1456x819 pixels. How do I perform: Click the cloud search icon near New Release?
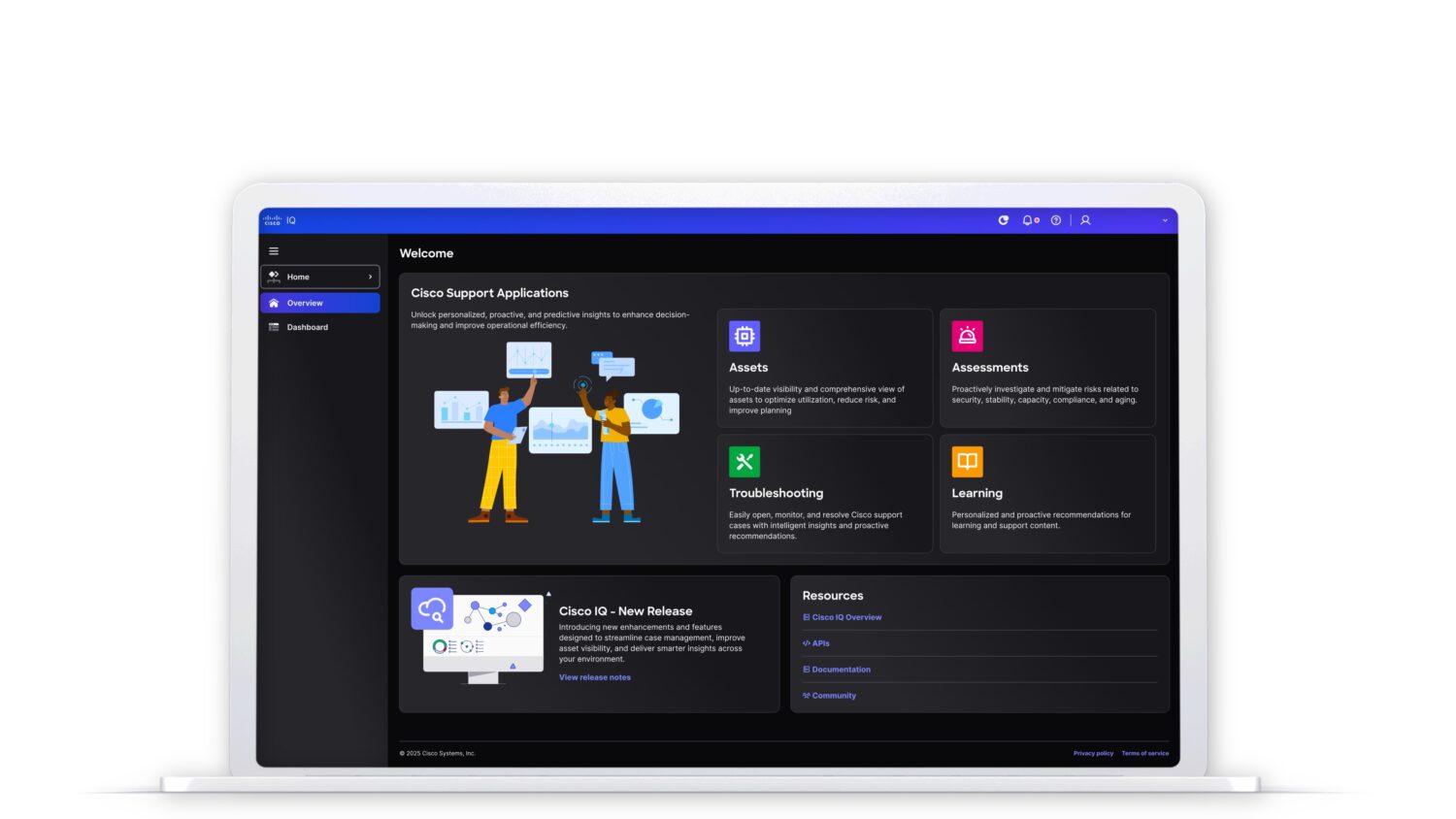431,609
